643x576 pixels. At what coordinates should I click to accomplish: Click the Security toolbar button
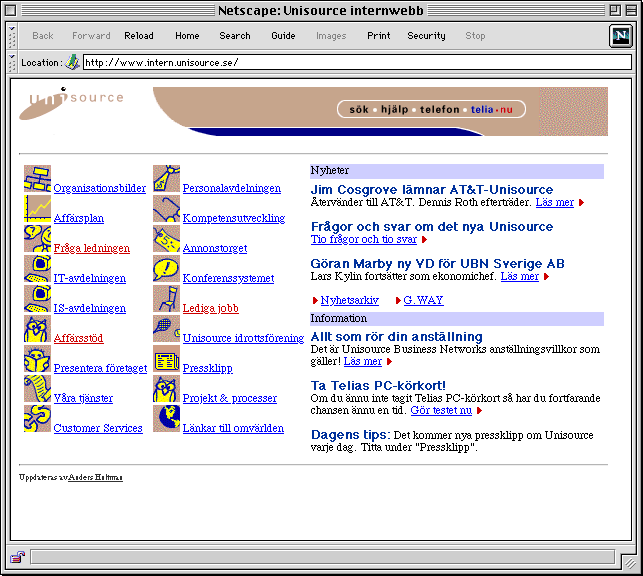[426, 36]
